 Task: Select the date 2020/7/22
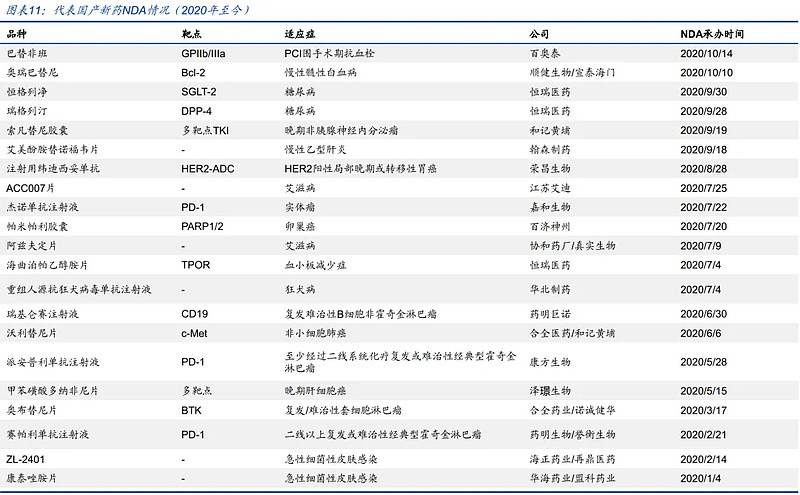click(704, 208)
